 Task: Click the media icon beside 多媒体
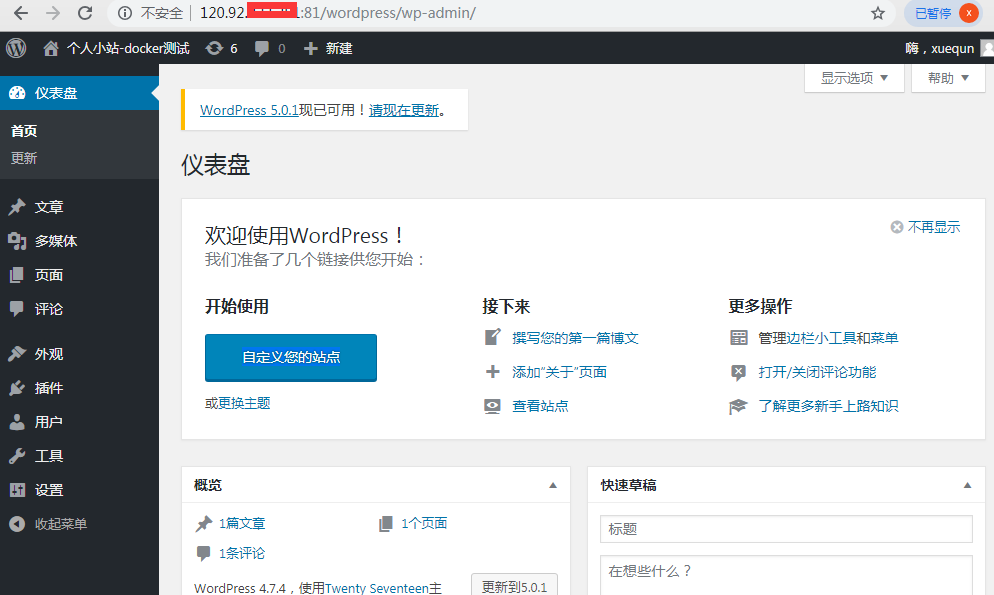pos(17,241)
